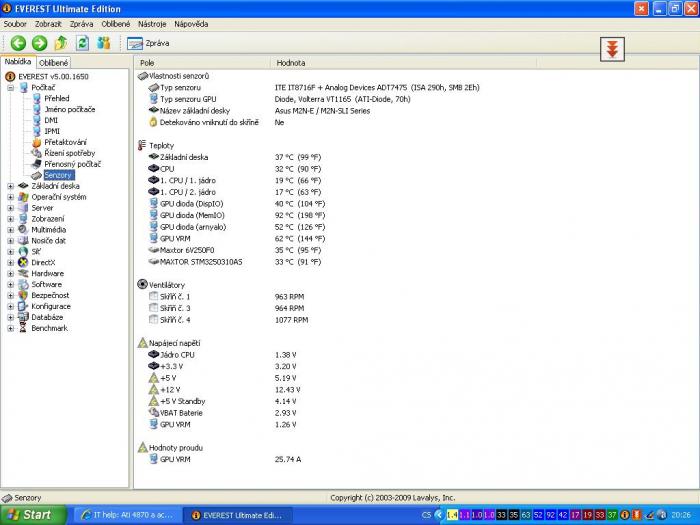Open the users icon in toolbar
Viewport: 700px width, 525px height.
pyautogui.click(x=103, y=43)
